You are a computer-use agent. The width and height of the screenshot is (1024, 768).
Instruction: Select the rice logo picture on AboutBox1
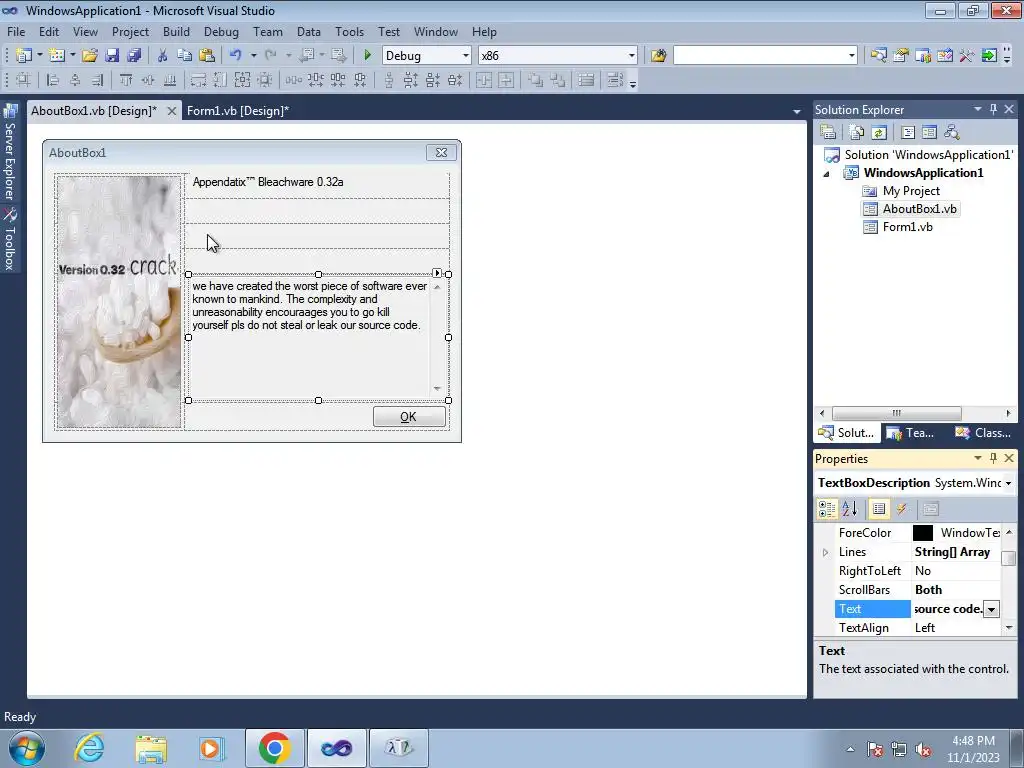coord(119,302)
